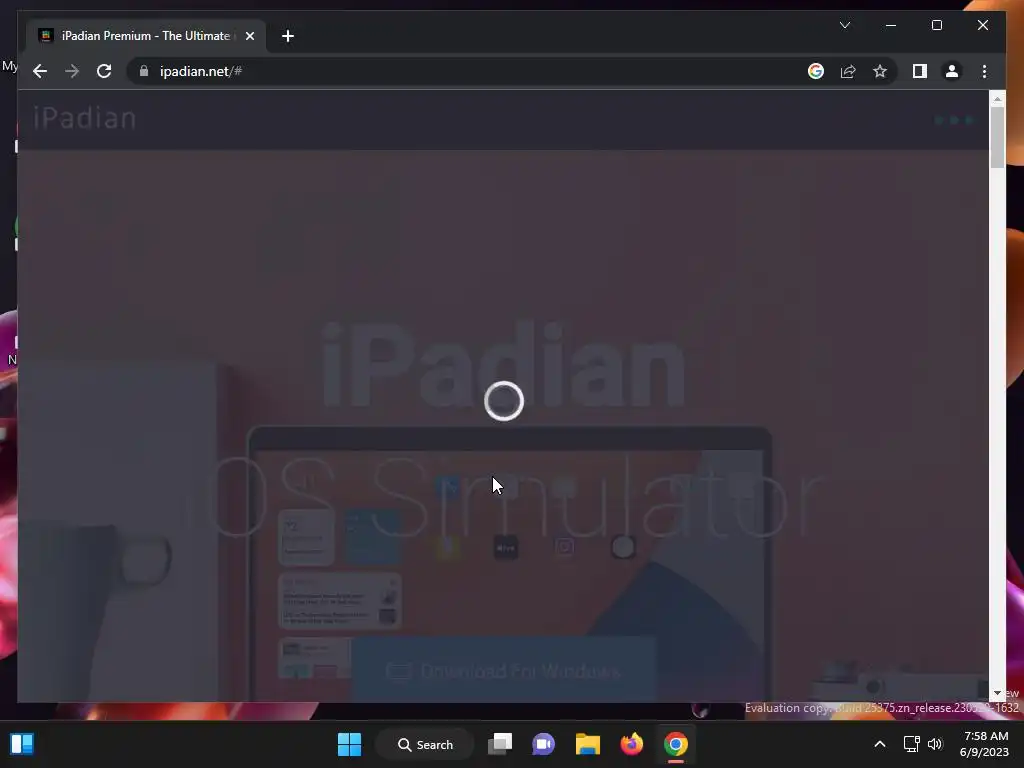
Task: Select the iPadian Premium tab
Action: (146, 36)
